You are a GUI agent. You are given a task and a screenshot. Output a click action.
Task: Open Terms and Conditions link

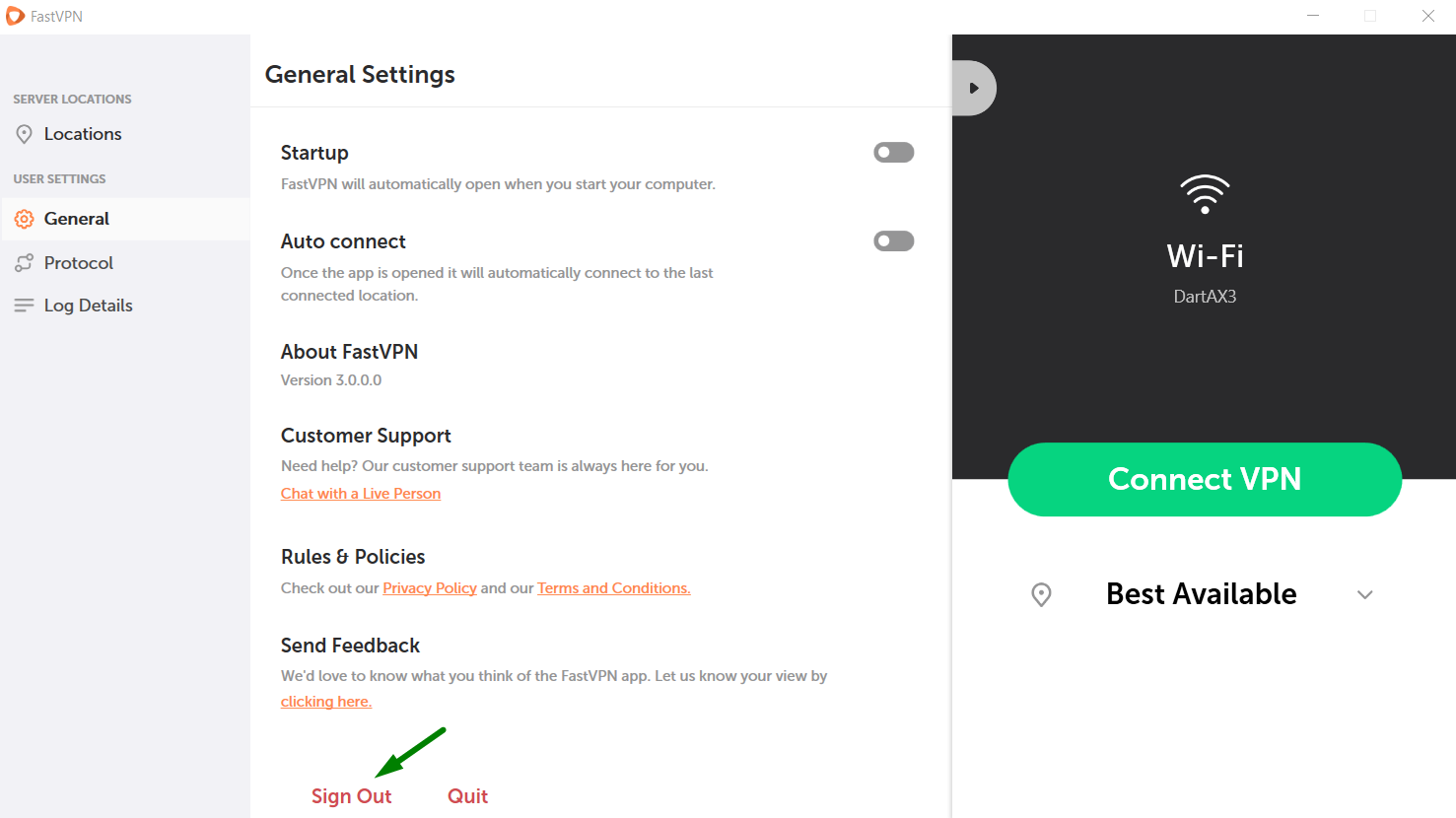click(613, 588)
